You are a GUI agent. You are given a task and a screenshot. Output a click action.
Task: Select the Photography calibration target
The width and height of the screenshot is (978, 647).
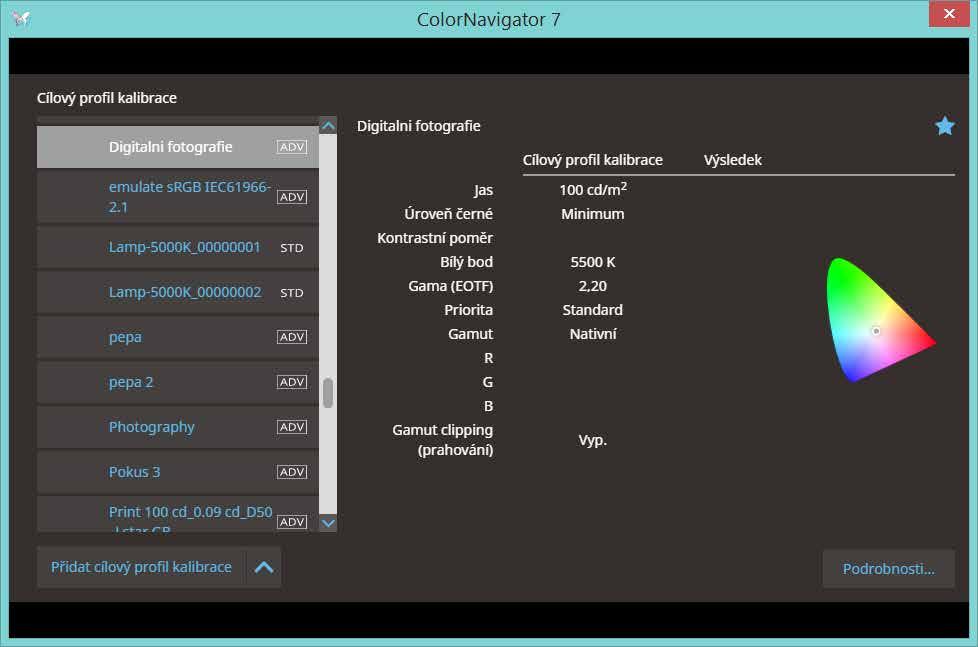click(x=178, y=427)
